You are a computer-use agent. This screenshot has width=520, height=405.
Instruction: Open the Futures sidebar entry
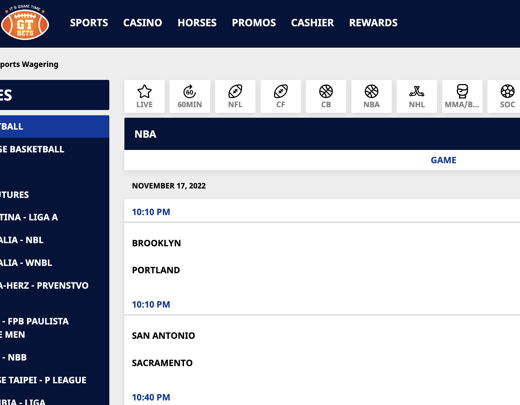coord(54,194)
